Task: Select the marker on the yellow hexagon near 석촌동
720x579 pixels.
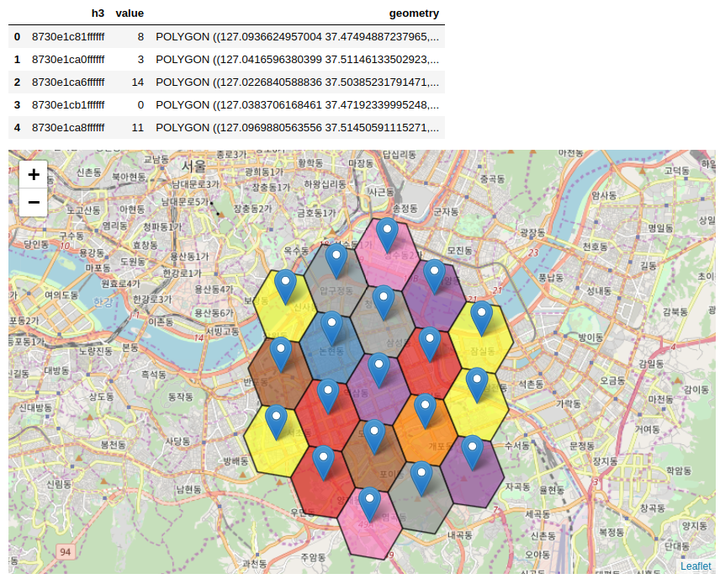Action: [477, 386]
